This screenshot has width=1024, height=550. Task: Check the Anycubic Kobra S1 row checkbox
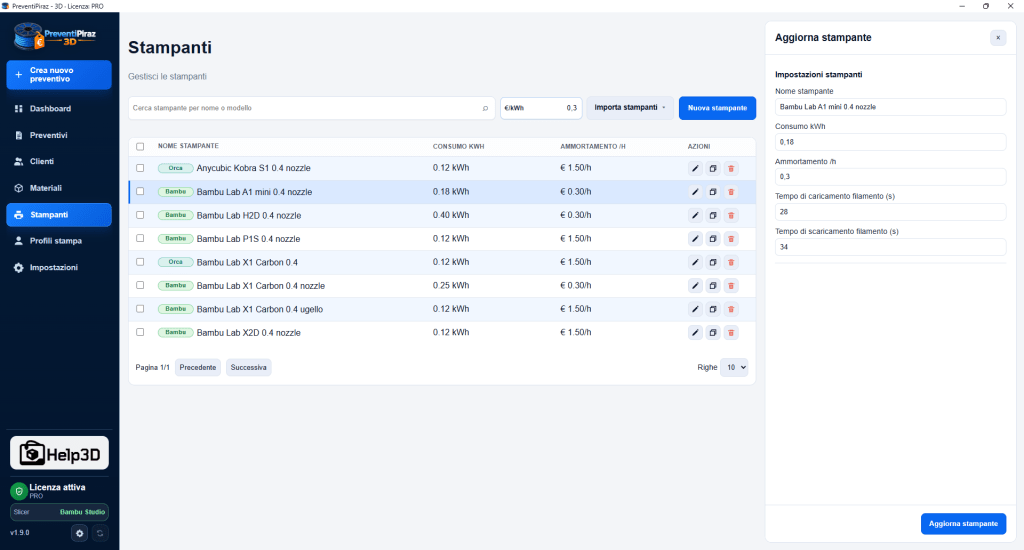[140, 168]
